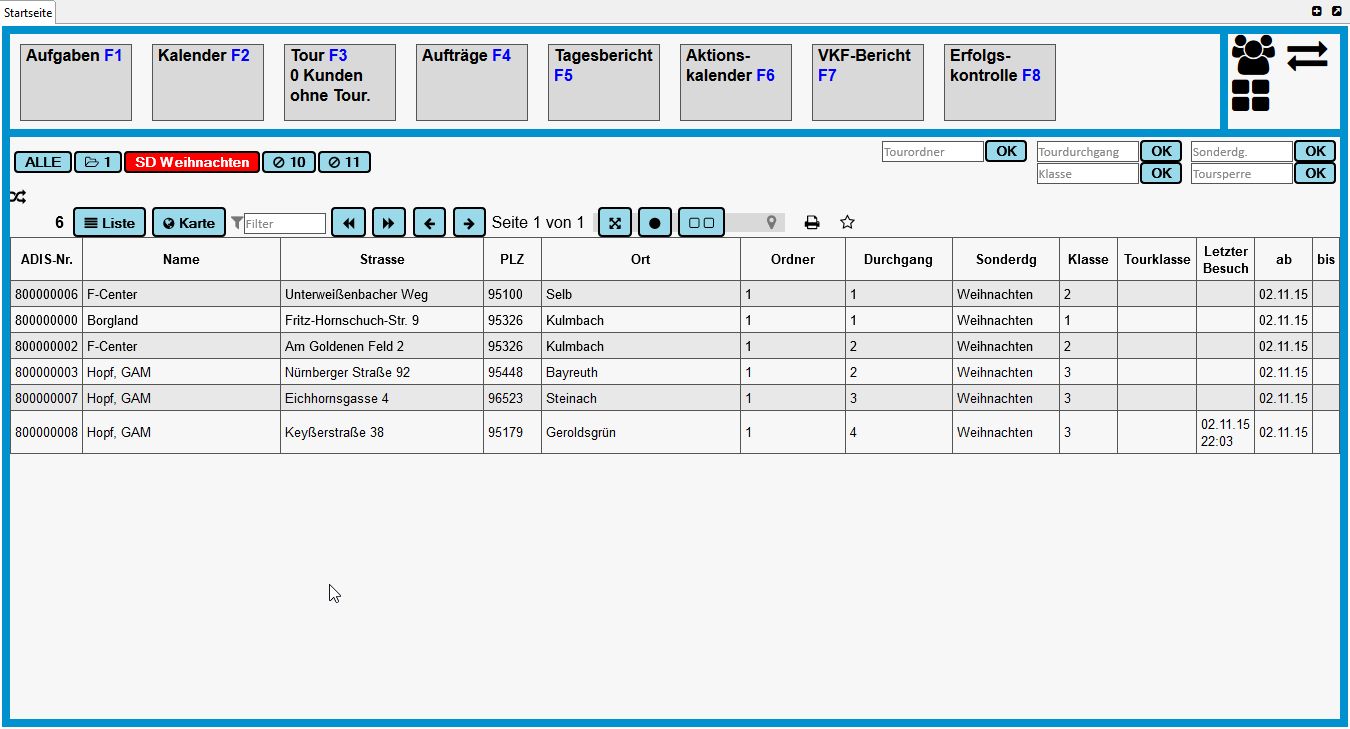The image size is (1350, 729).
Task: Switch to Liste view
Action: click(110, 223)
